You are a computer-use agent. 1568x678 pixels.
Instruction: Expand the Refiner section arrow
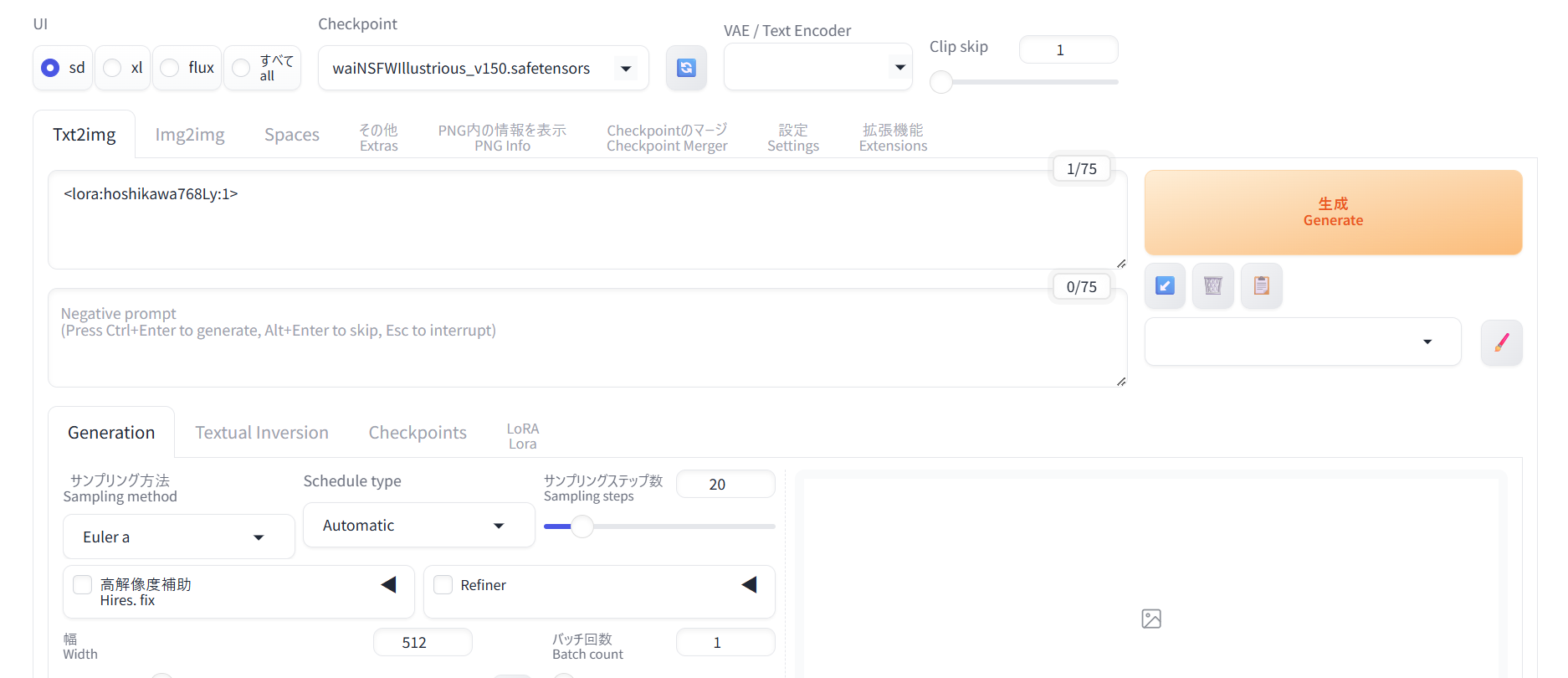pos(749,584)
